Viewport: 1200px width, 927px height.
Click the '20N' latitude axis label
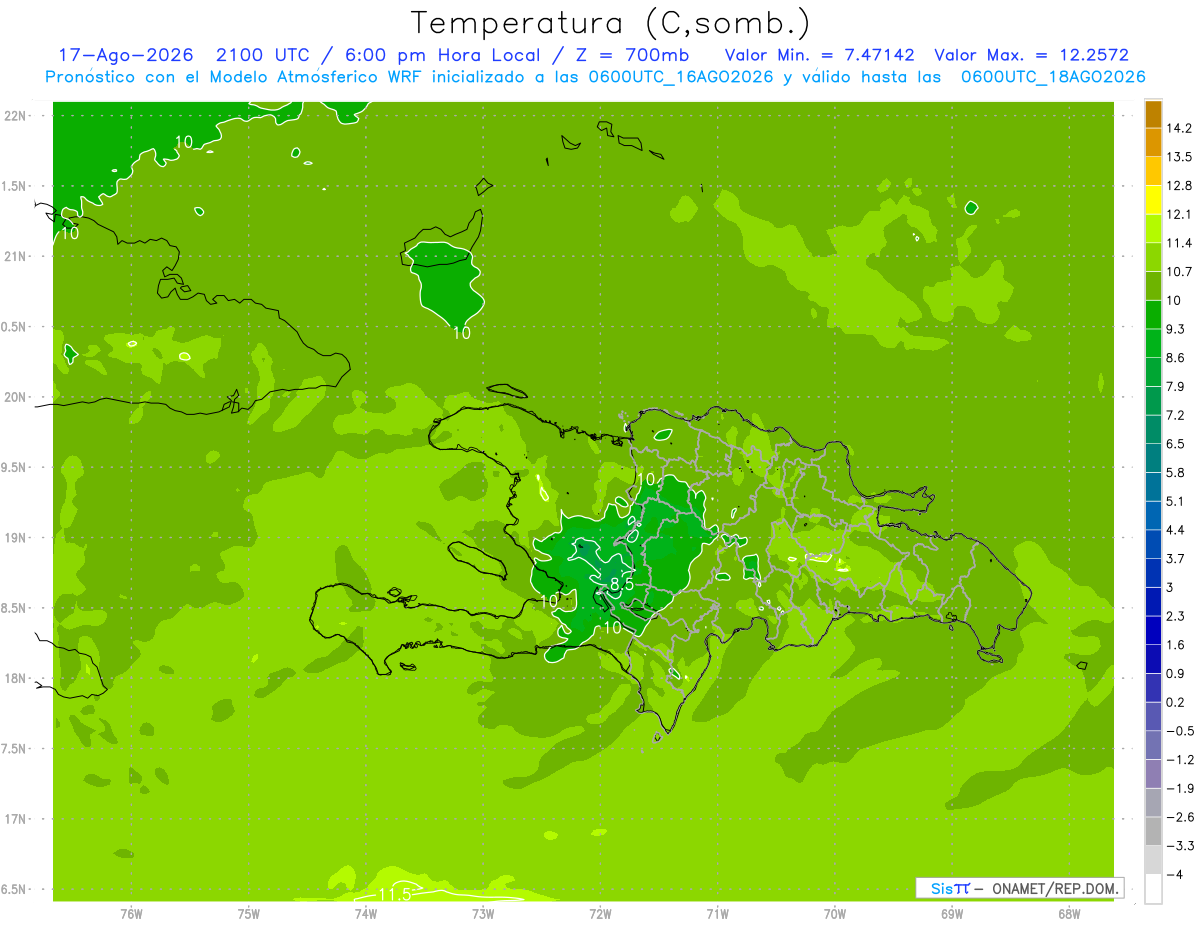point(17,397)
